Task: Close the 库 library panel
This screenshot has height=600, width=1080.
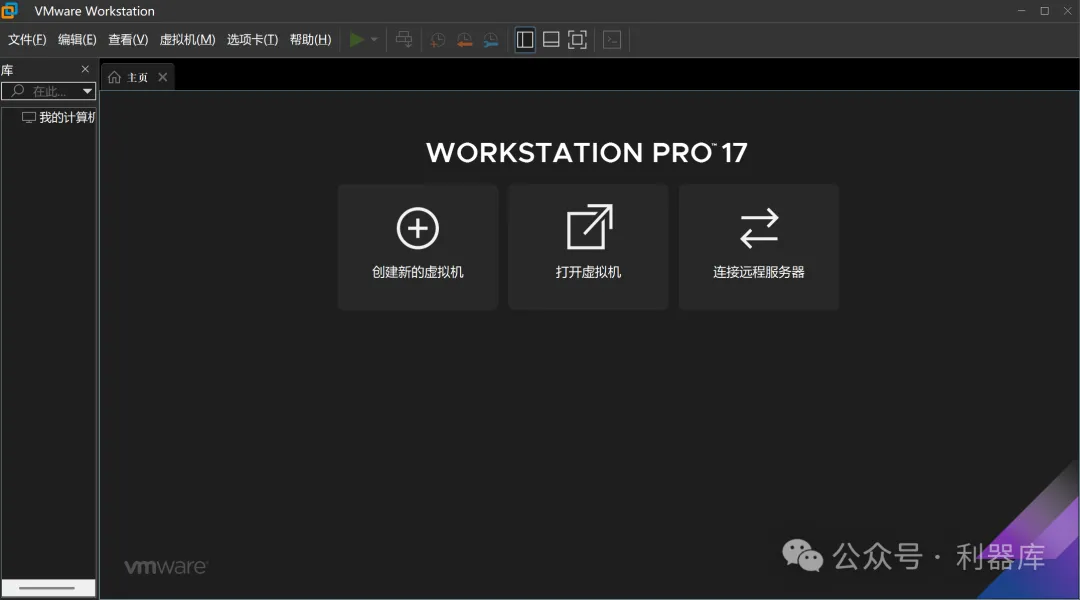Action: pos(85,69)
